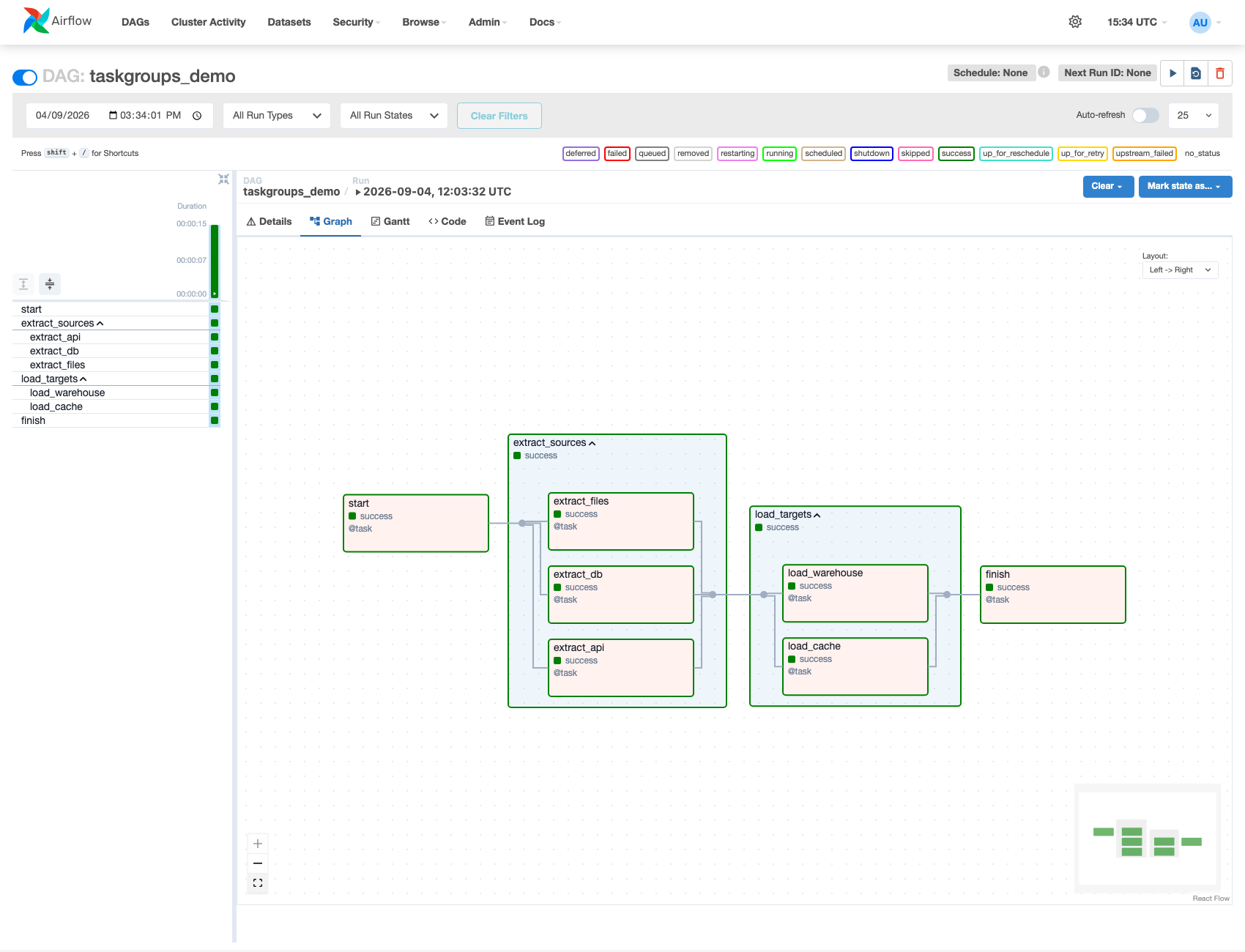Screen dimensions: 1245x952
Task: Open the All Run States dropdown
Action: [394, 116]
